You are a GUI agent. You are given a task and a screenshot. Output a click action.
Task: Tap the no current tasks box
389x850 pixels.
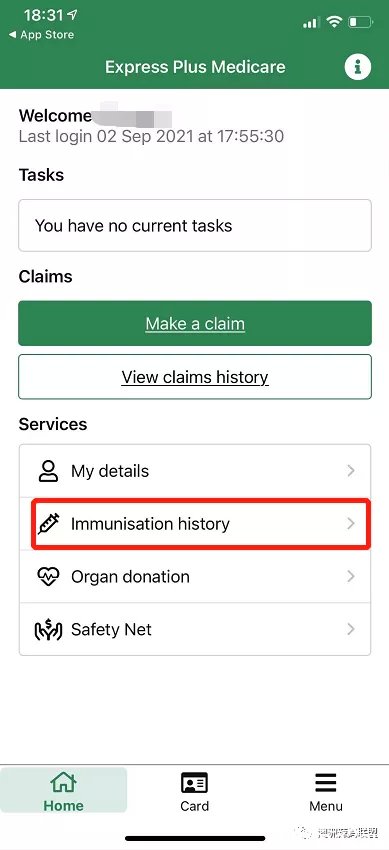click(195, 226)
